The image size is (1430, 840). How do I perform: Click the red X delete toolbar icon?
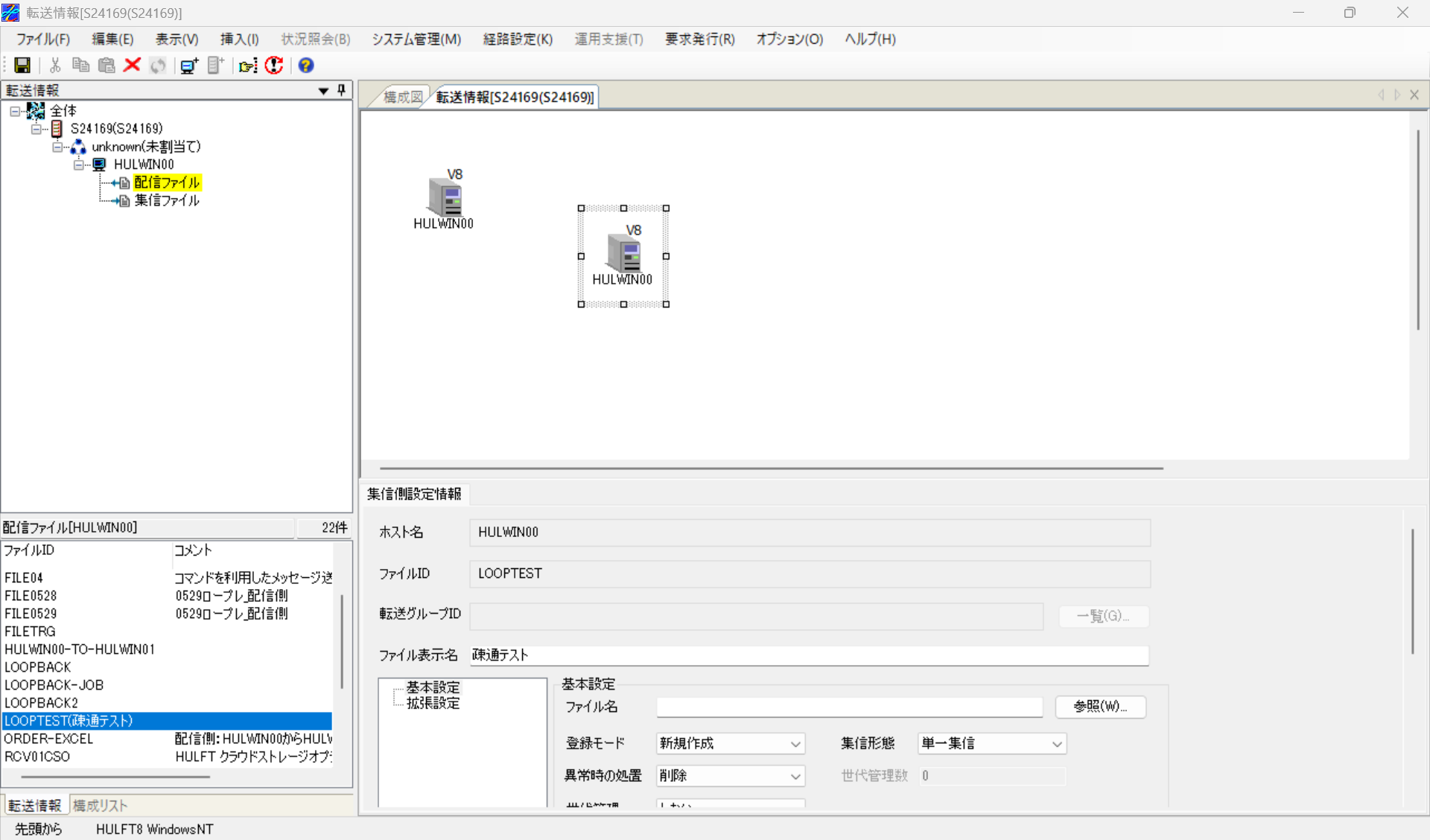(x=132, y=66)
